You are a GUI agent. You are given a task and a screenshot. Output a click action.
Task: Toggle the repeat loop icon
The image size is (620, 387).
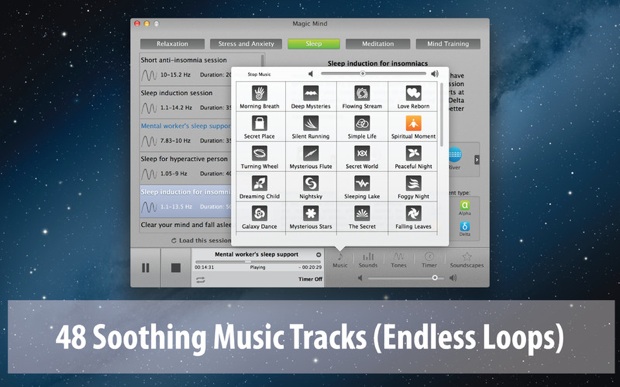[x=200, y=279]
